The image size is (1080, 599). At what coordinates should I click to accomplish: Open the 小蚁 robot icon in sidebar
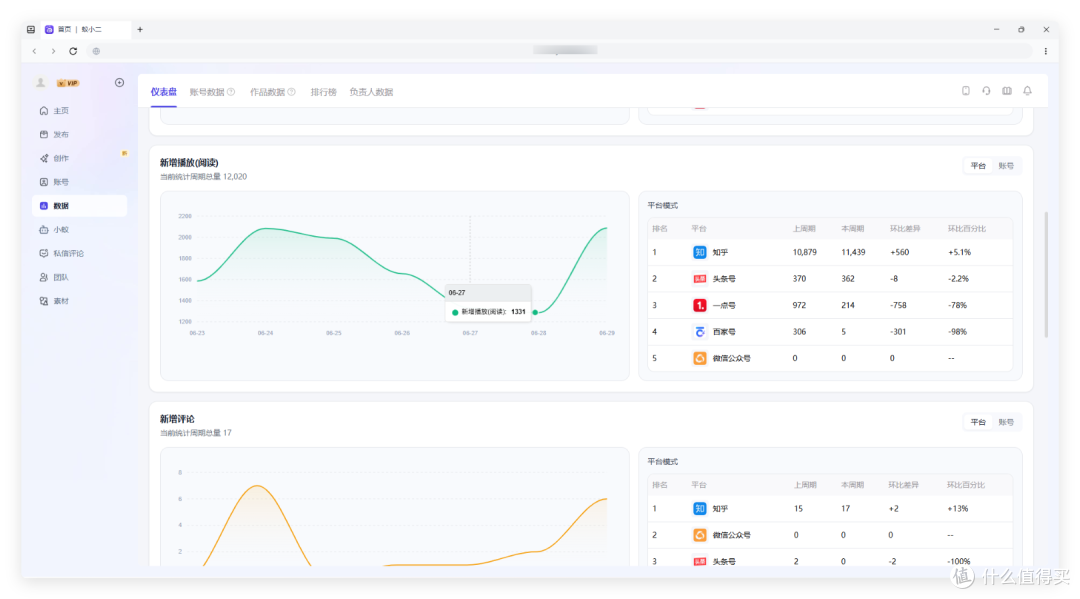click(44, 230)
